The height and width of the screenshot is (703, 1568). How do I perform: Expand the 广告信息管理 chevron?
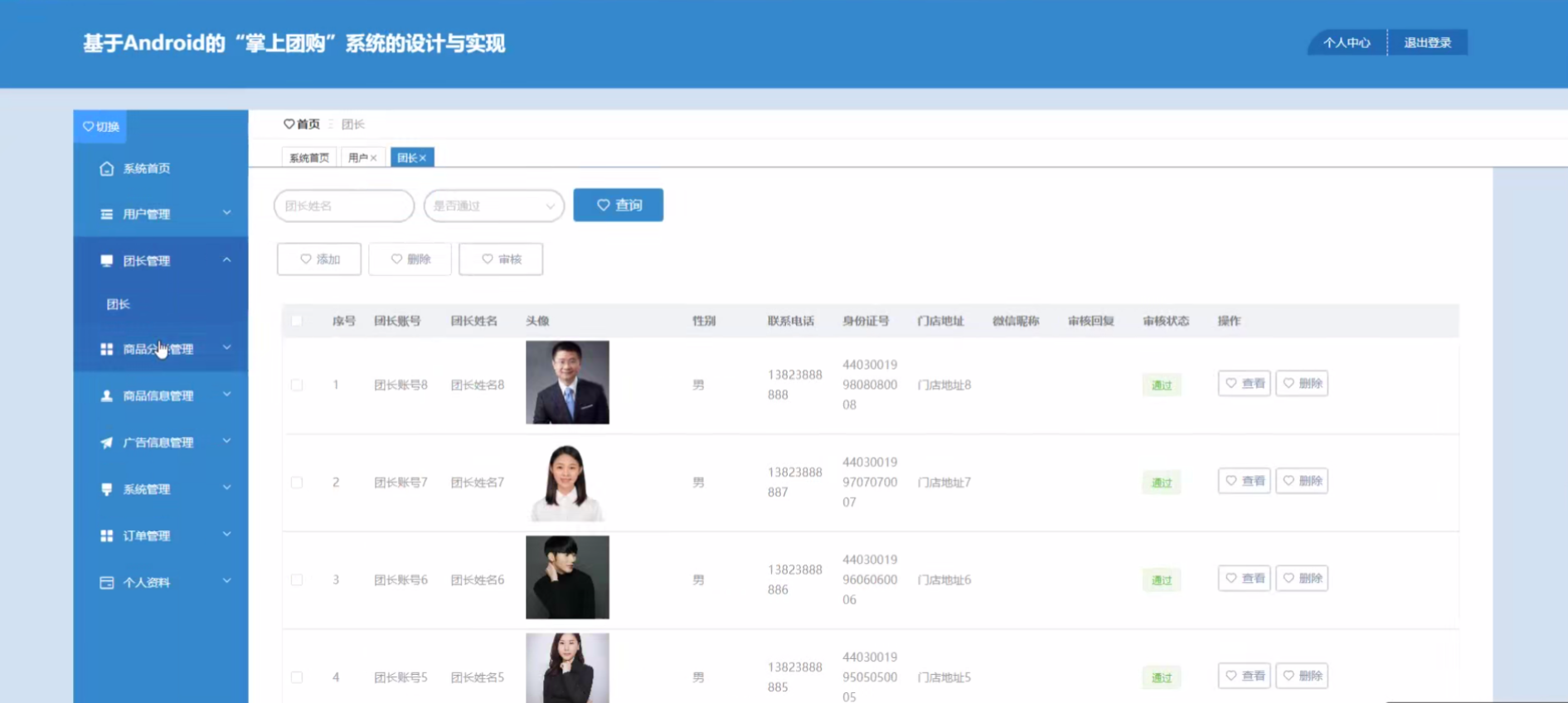point(226,441)
